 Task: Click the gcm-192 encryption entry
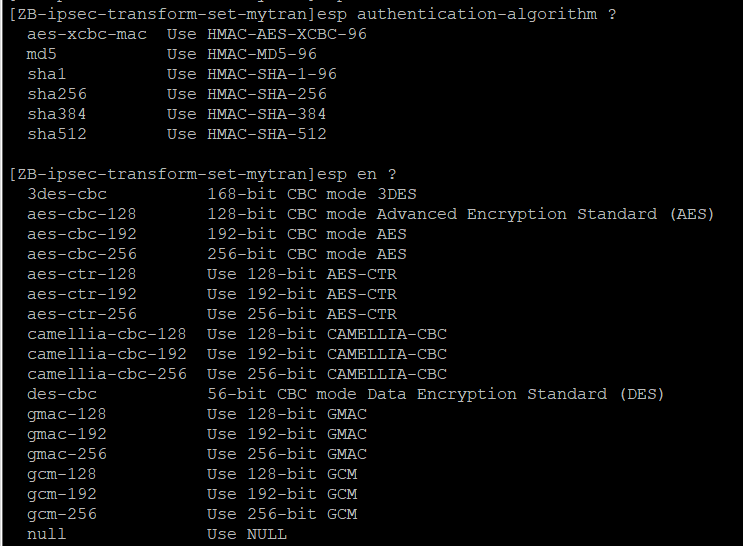point(62,494)
